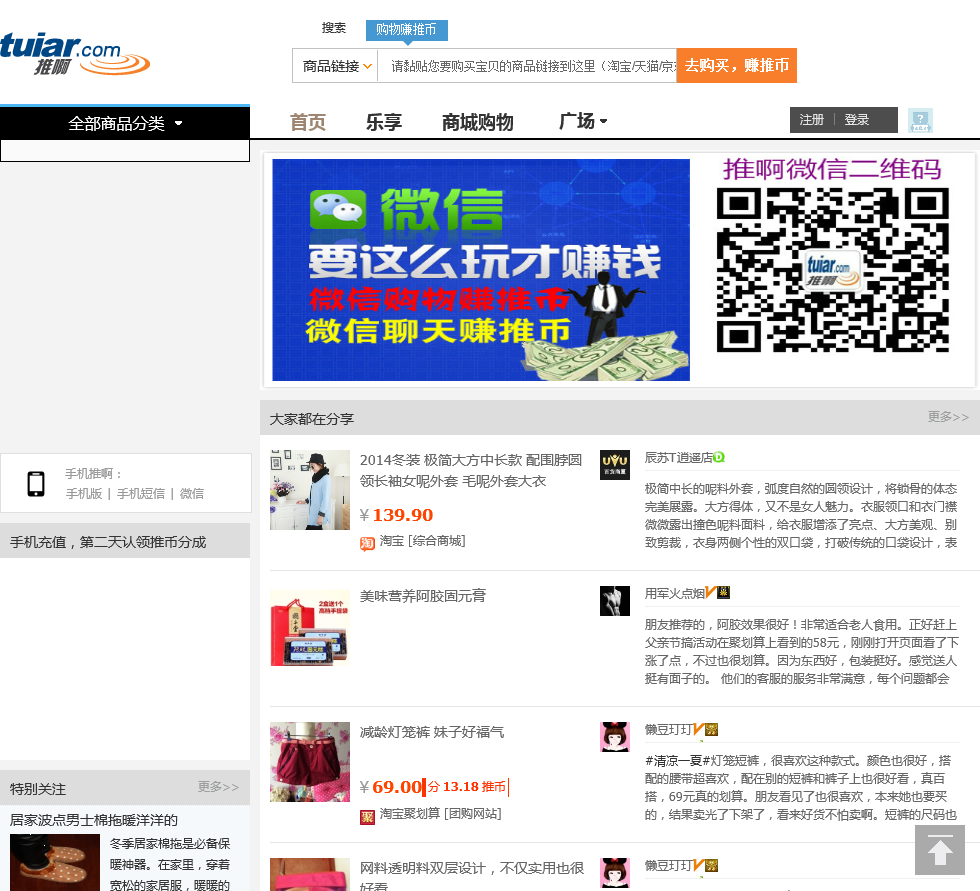Click the 辰苏T逍遥店 shop name

679,458
